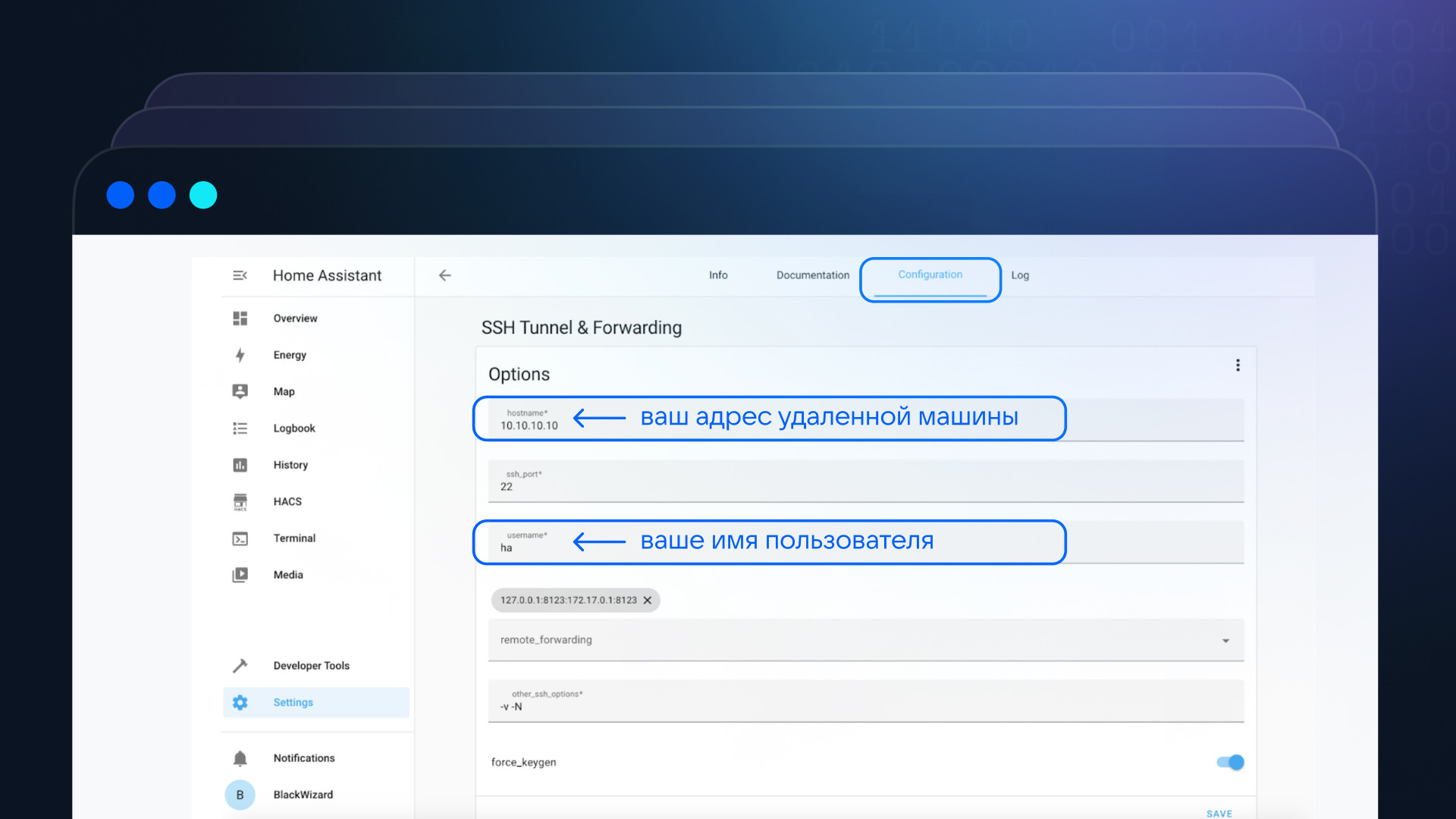Click the Settings menu item
Viewport: 1456px width, 819px height.
[294, 702]
